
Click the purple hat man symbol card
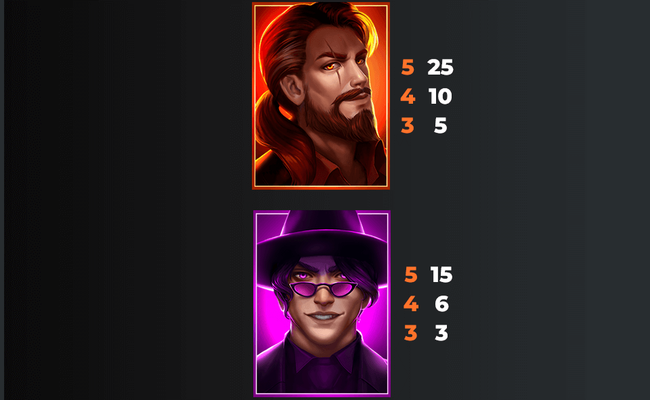click(x=322, y=303)
